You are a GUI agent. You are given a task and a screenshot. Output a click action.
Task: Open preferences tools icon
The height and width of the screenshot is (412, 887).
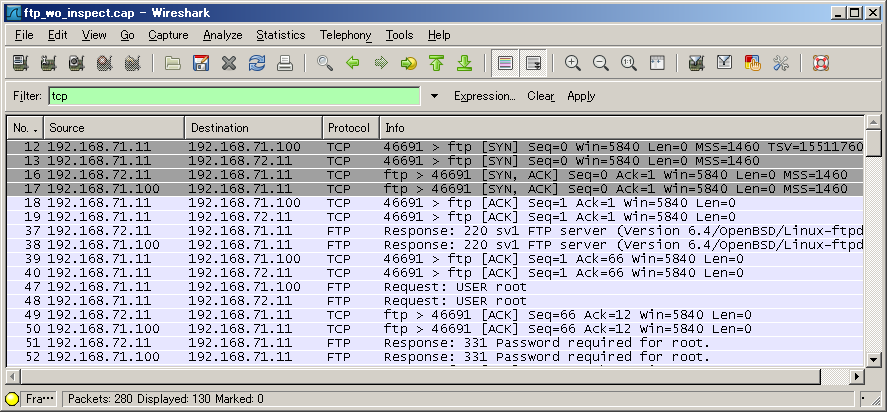pos(781,63)
